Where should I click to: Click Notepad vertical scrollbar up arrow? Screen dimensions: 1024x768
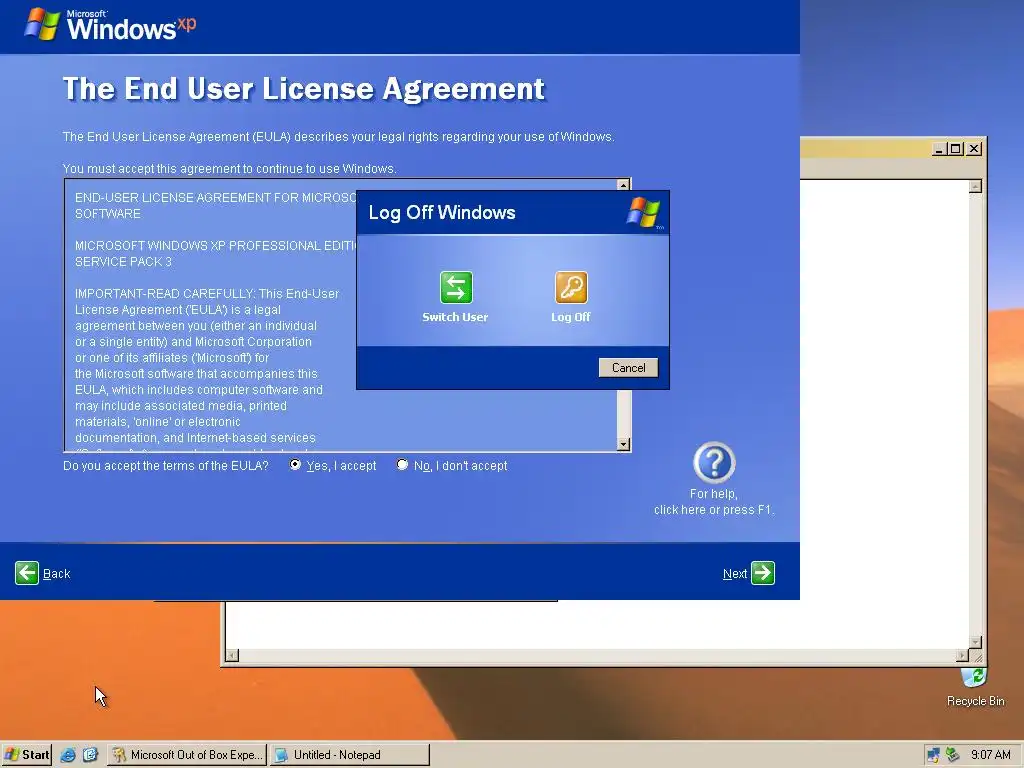click(975, 187)
